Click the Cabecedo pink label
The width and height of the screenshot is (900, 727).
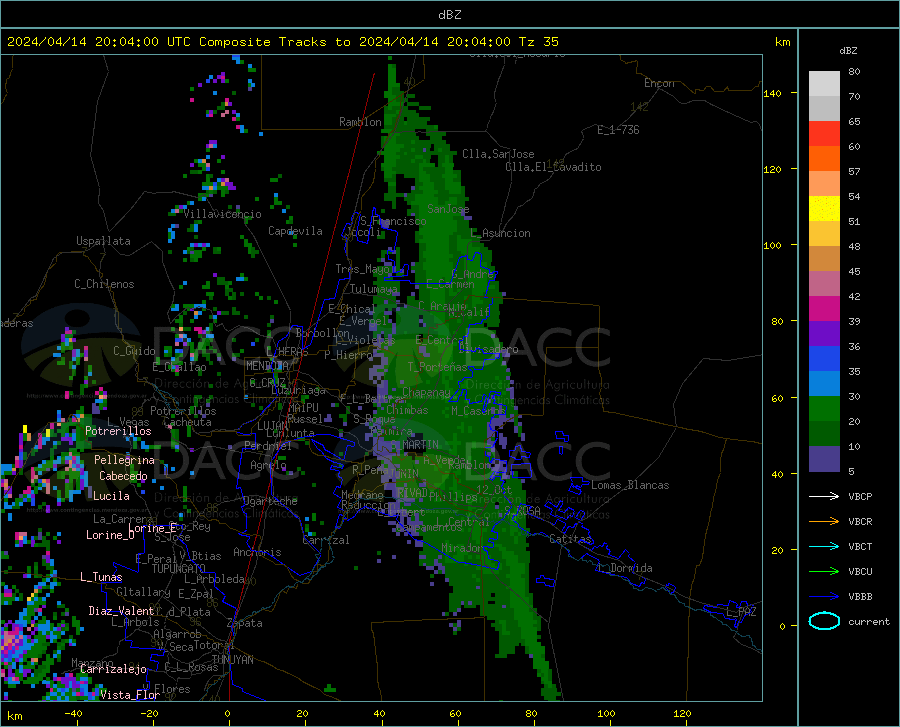click(123, 476)
